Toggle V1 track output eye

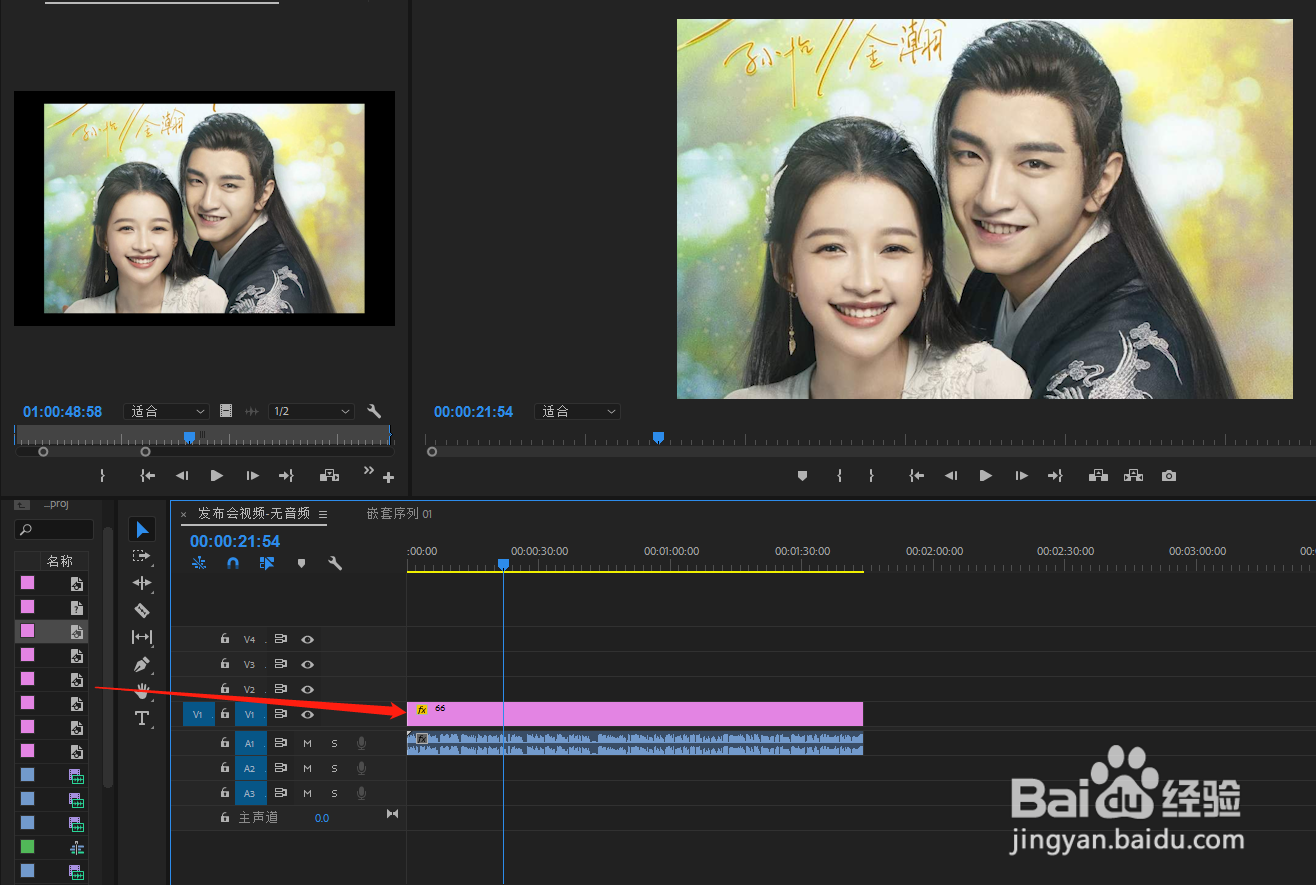[308, 714]
